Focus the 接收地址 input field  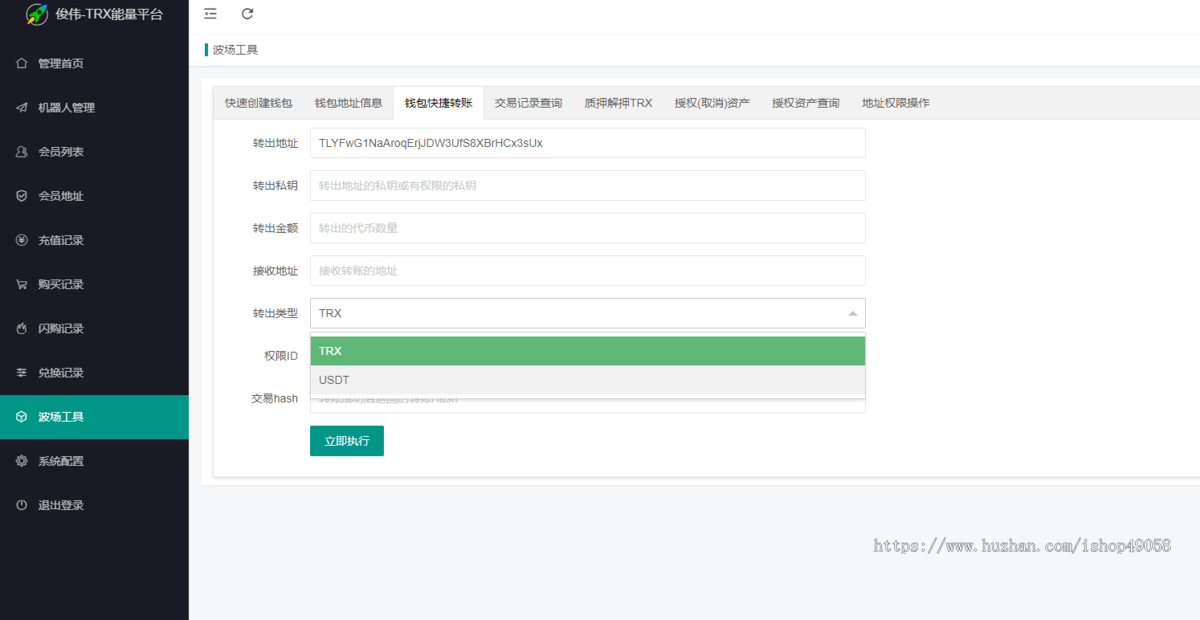587,270
